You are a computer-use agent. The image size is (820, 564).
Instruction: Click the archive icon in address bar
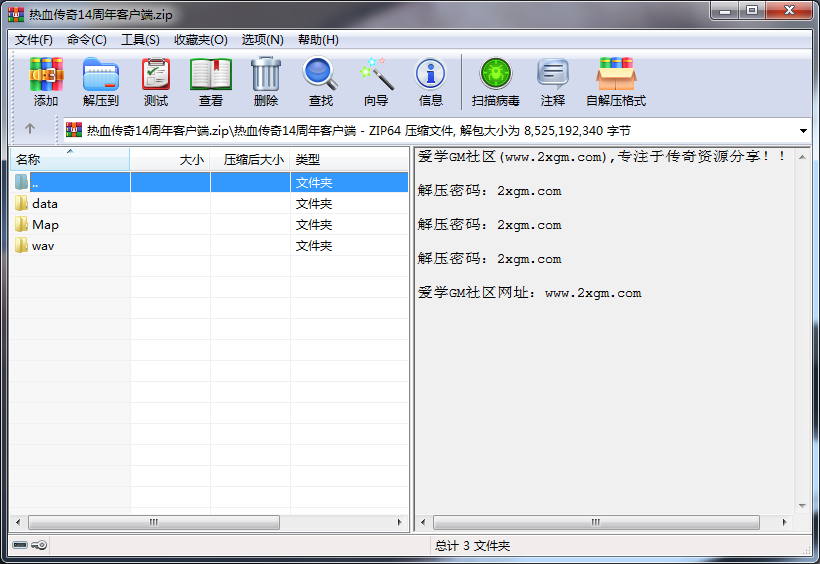pyautogui.click(x=74, y=130)
